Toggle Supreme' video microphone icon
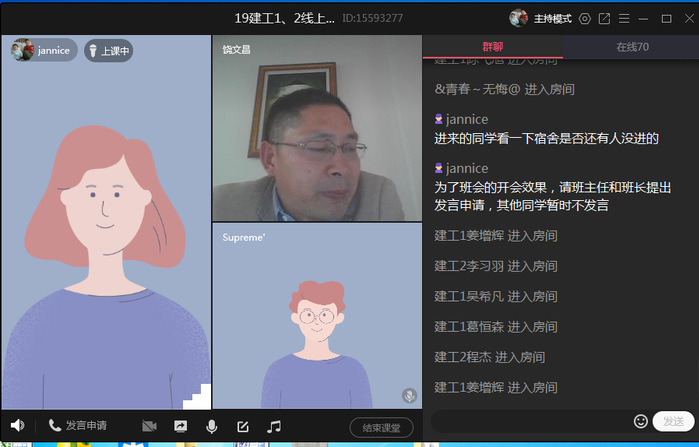This screenshot has width=699, height=447. 409,396
